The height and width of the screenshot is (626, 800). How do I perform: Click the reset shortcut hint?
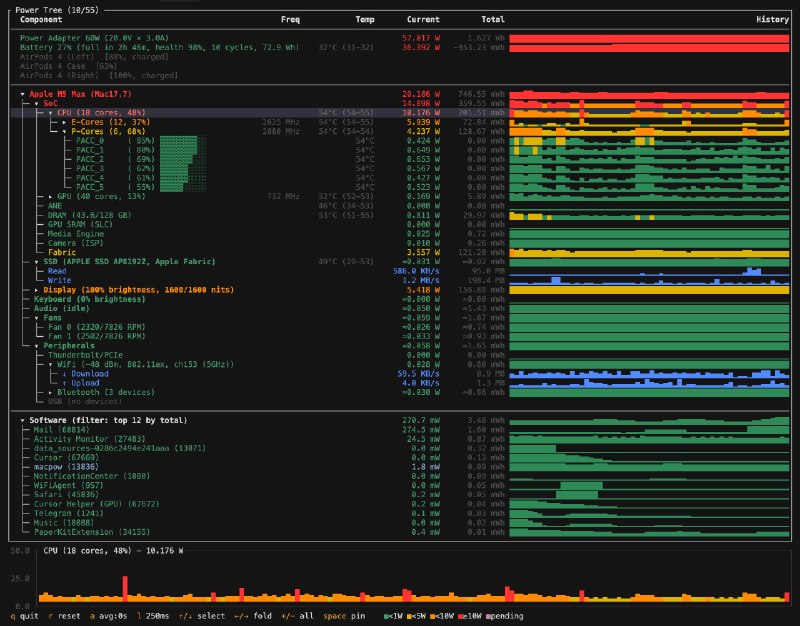[64, 616]
